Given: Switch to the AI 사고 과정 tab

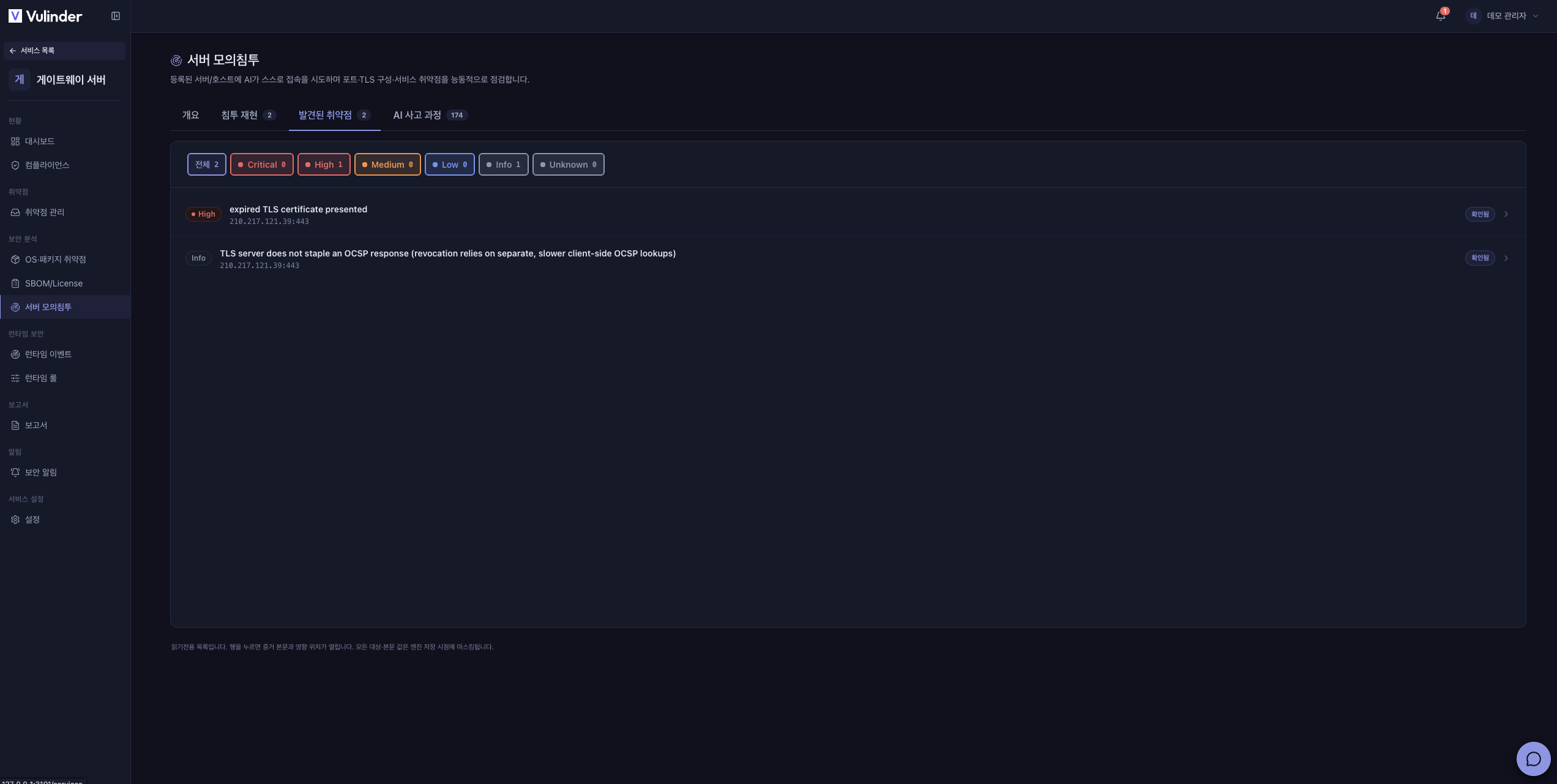Looking at the screenshot, I should click(430, 115).
